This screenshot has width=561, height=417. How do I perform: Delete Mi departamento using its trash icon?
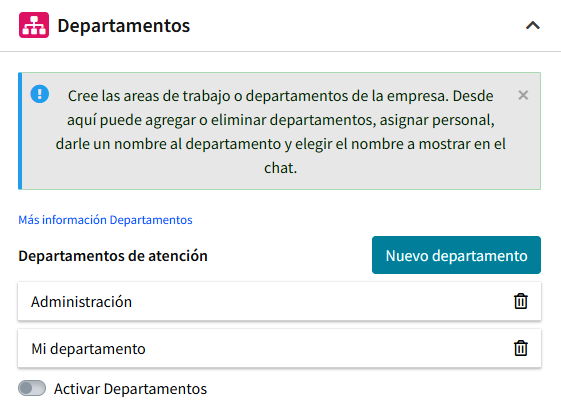[521, 348]
